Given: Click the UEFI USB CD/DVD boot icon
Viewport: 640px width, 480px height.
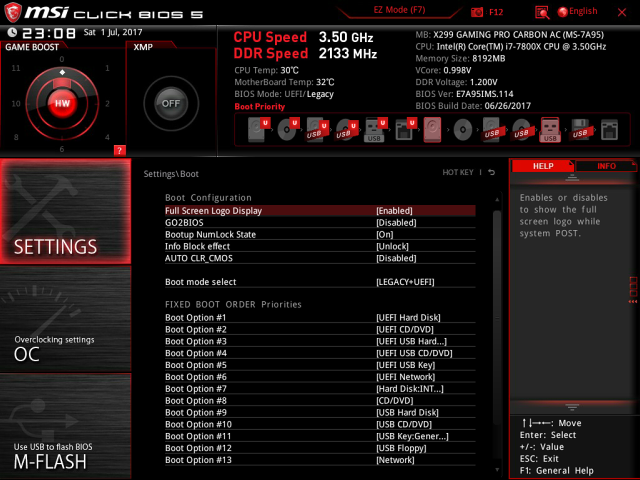Looking at the screenshot, I should point(347,130).
